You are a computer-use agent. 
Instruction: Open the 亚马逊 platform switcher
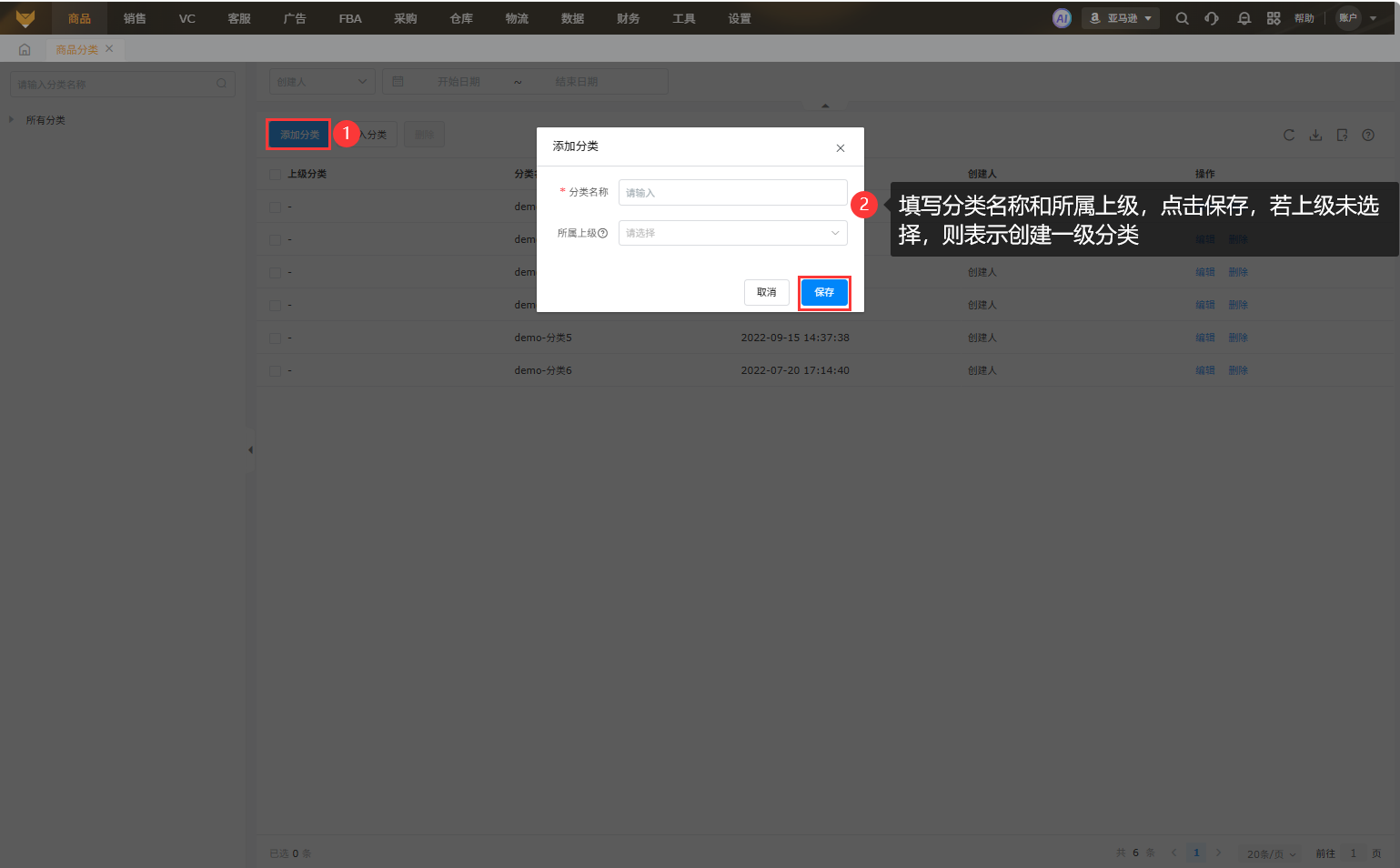tap(1121, 18)
